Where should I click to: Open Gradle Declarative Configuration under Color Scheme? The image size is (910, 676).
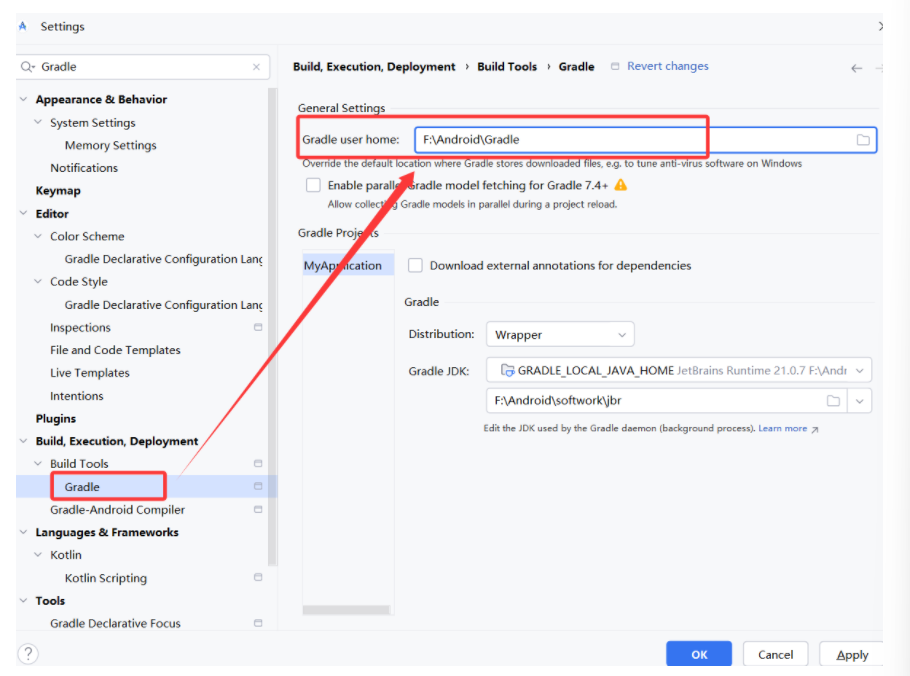[163, 259]
